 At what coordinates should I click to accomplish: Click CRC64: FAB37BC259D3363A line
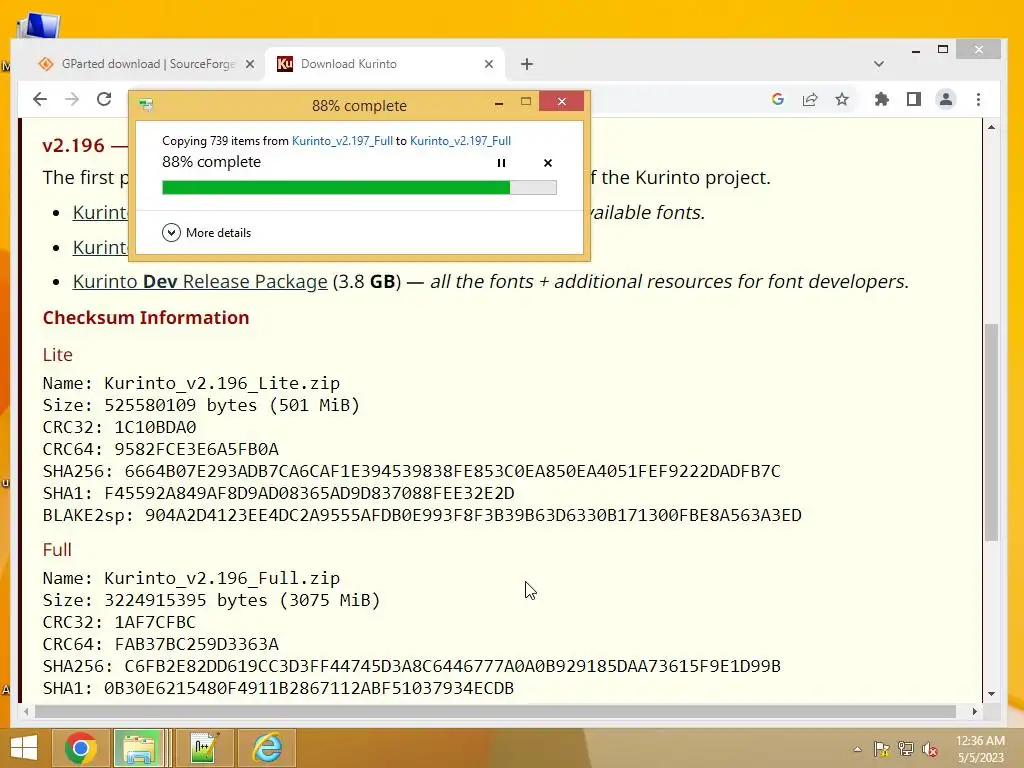click(161, 645)
